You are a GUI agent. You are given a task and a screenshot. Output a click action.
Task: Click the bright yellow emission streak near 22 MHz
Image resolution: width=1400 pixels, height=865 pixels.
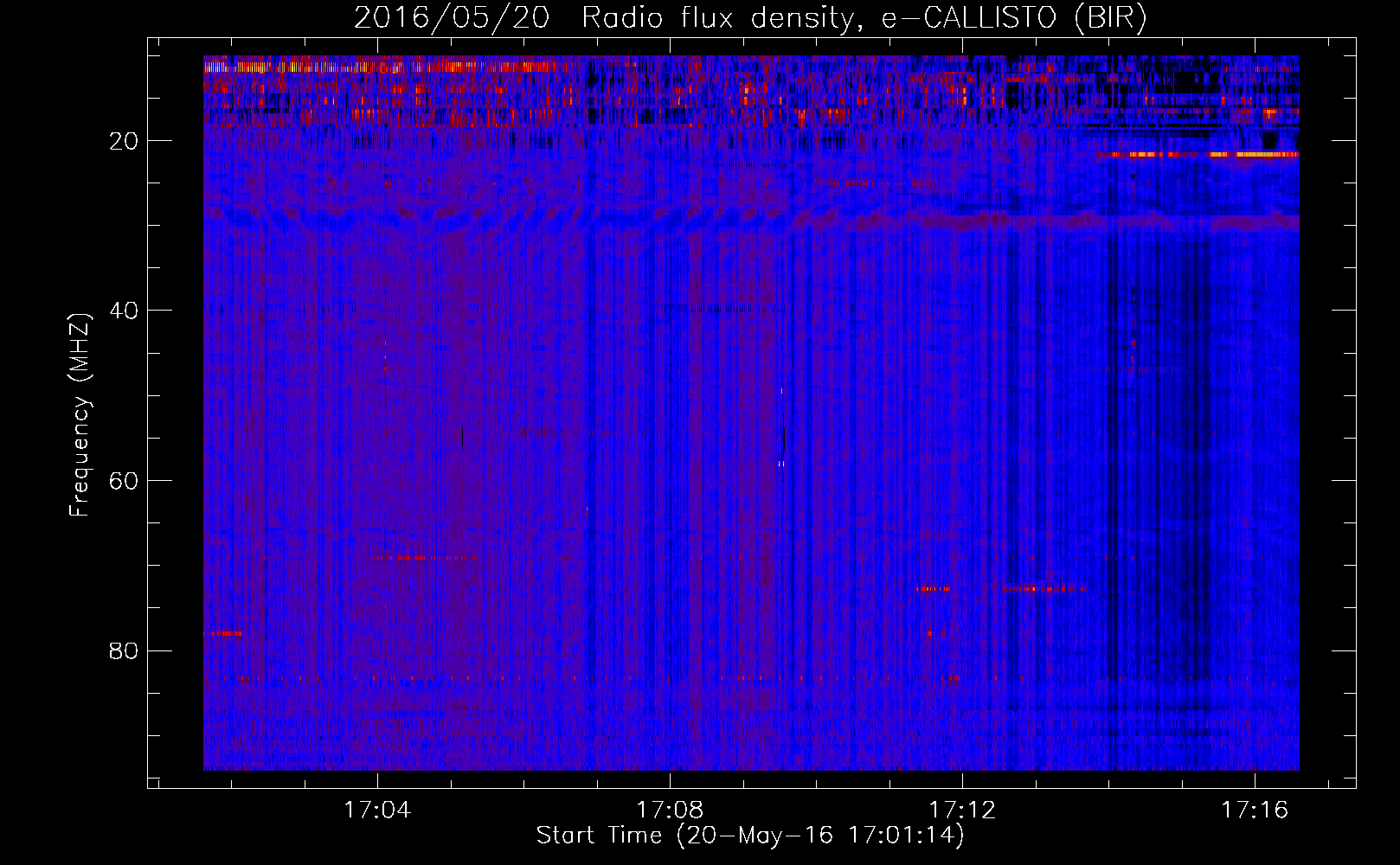click(1198, 155)
